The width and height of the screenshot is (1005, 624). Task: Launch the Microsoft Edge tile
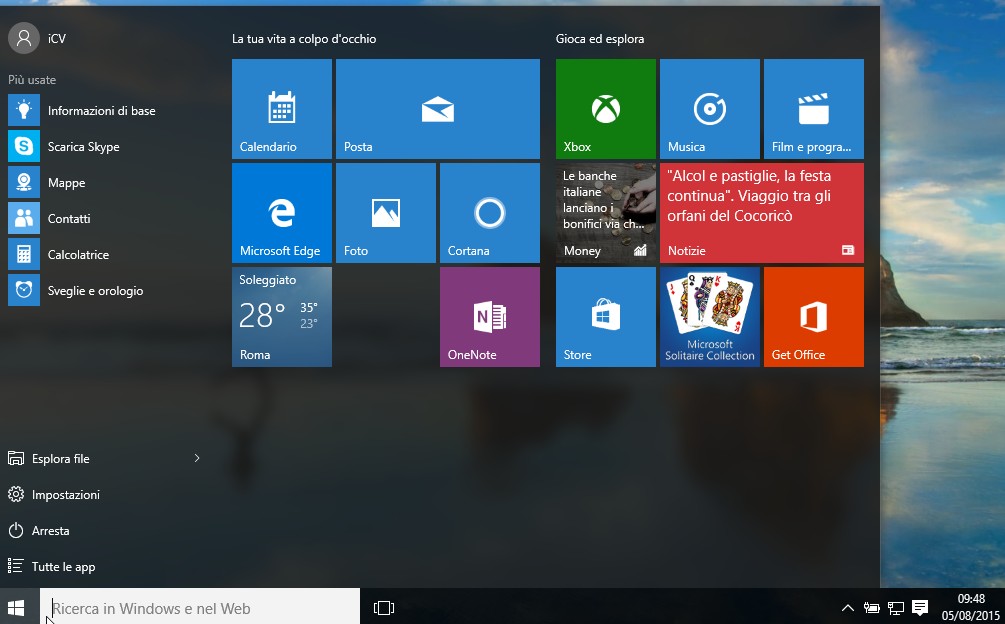coord(282,213)
